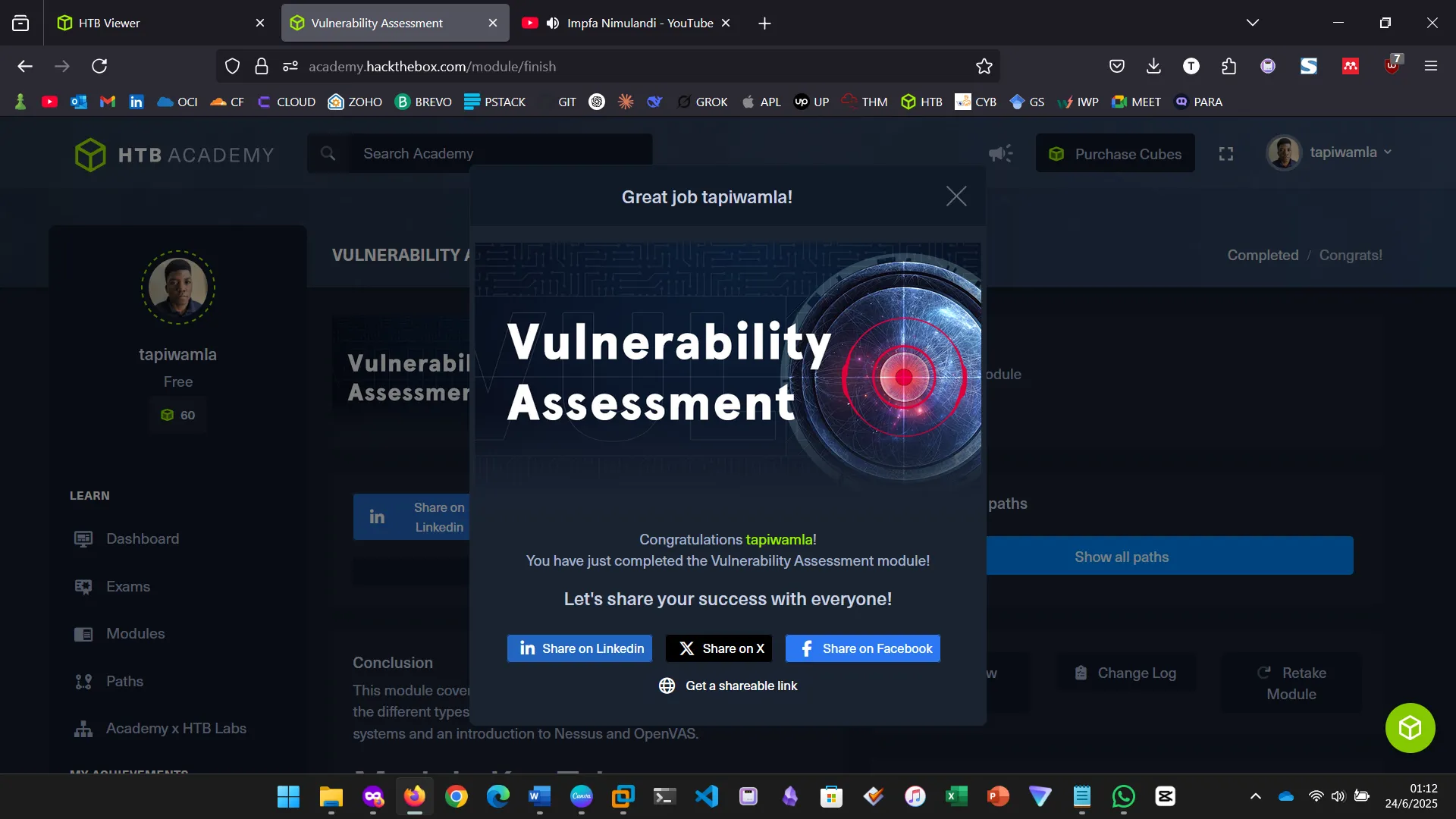Bookmark this page with star icon

[x=984, y=67]
